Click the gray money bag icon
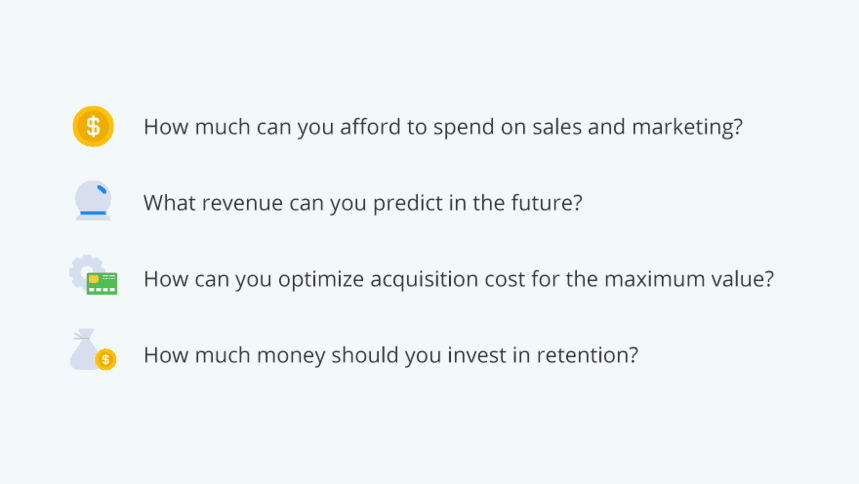 click(x=86, y=349)
